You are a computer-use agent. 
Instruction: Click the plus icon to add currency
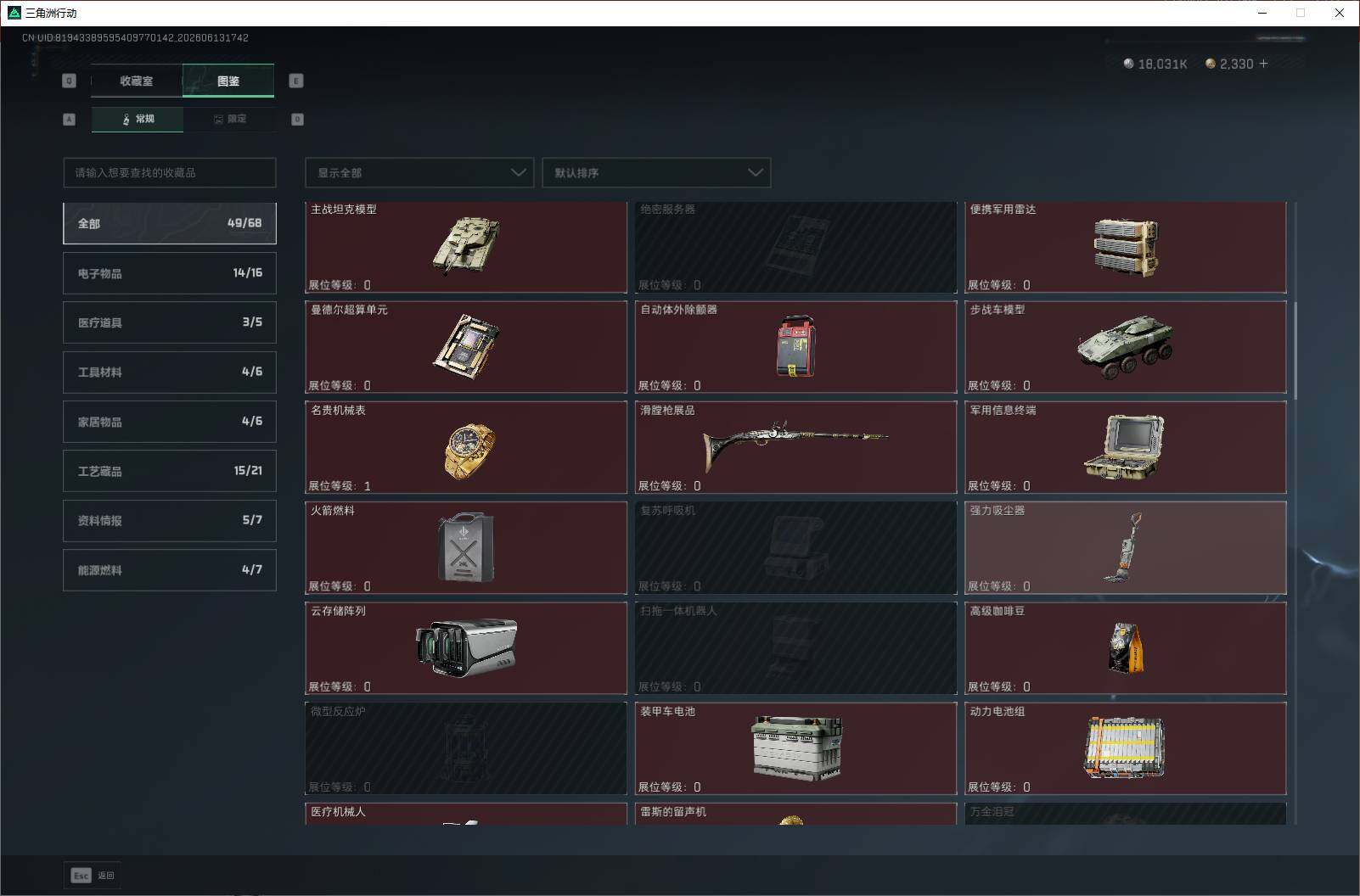1263,64
